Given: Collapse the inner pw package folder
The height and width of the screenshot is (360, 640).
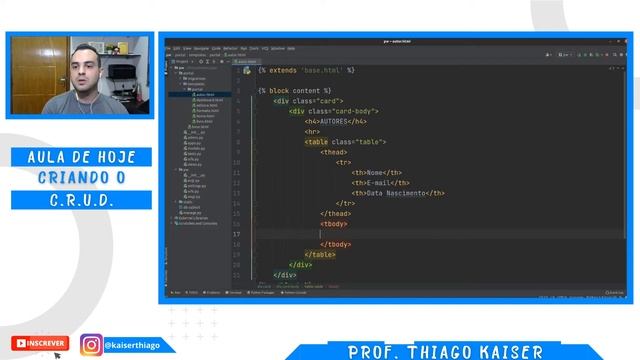Looking at the screenshot, I should pos(176,169).
